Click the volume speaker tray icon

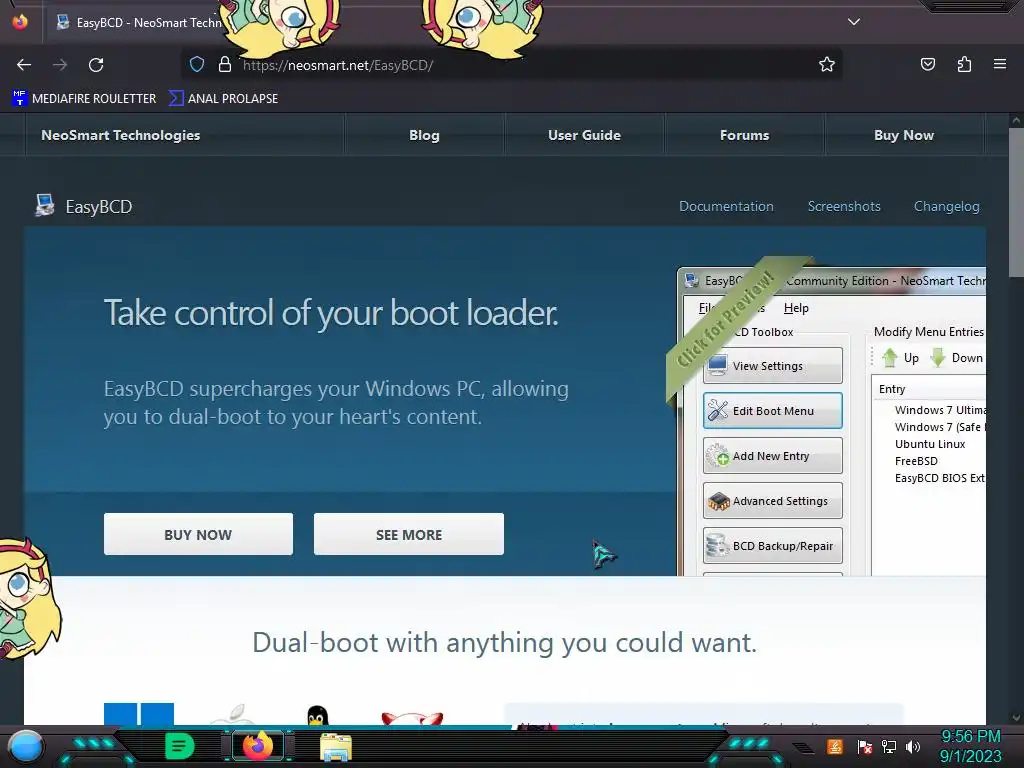(913, 746)
